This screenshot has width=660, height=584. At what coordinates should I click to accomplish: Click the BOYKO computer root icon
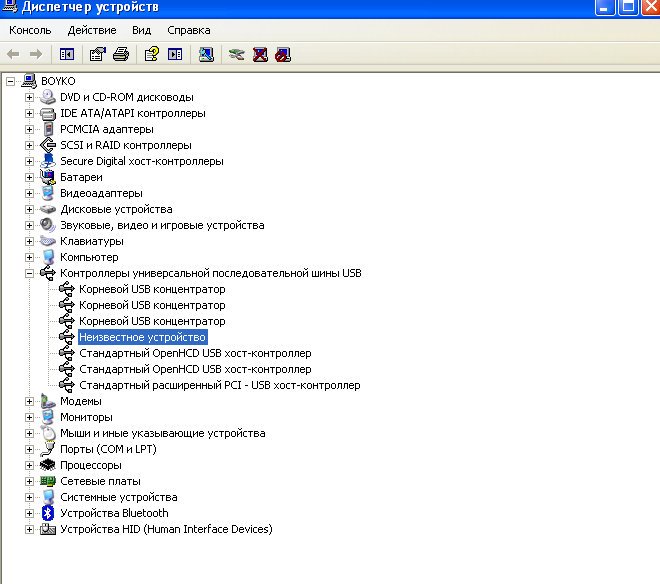(x=29, y=81)
